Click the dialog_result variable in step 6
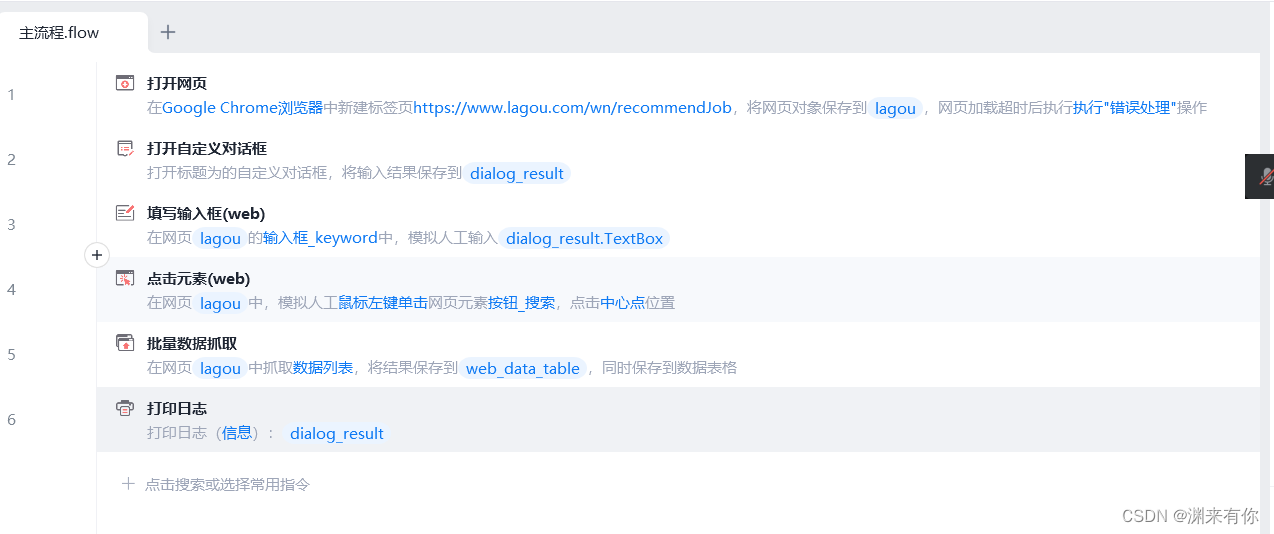The height and width of the screenshot is (534, 1274). tap(337, 433)
